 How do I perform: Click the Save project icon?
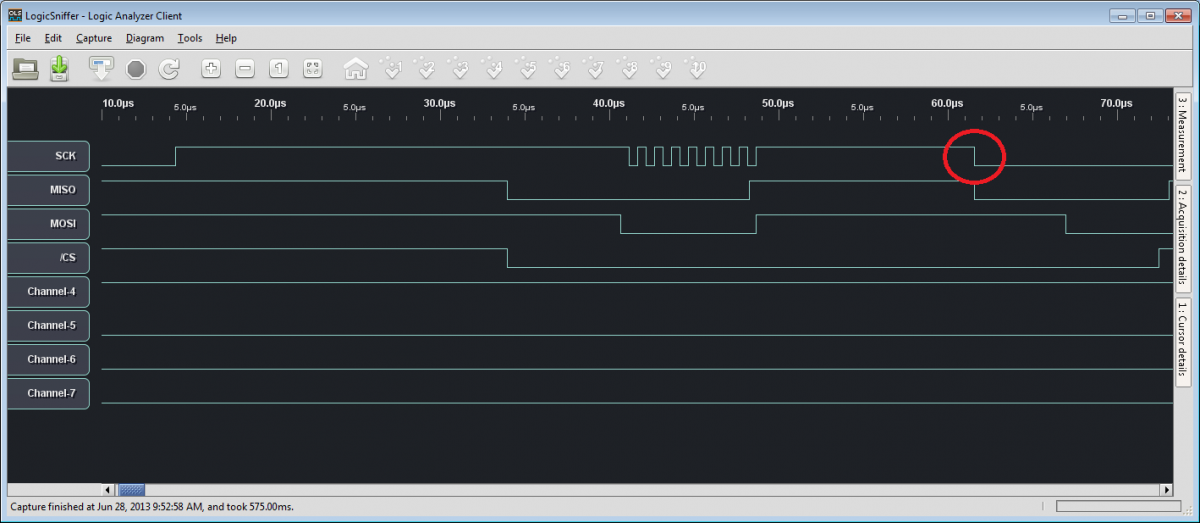(59, 69)
